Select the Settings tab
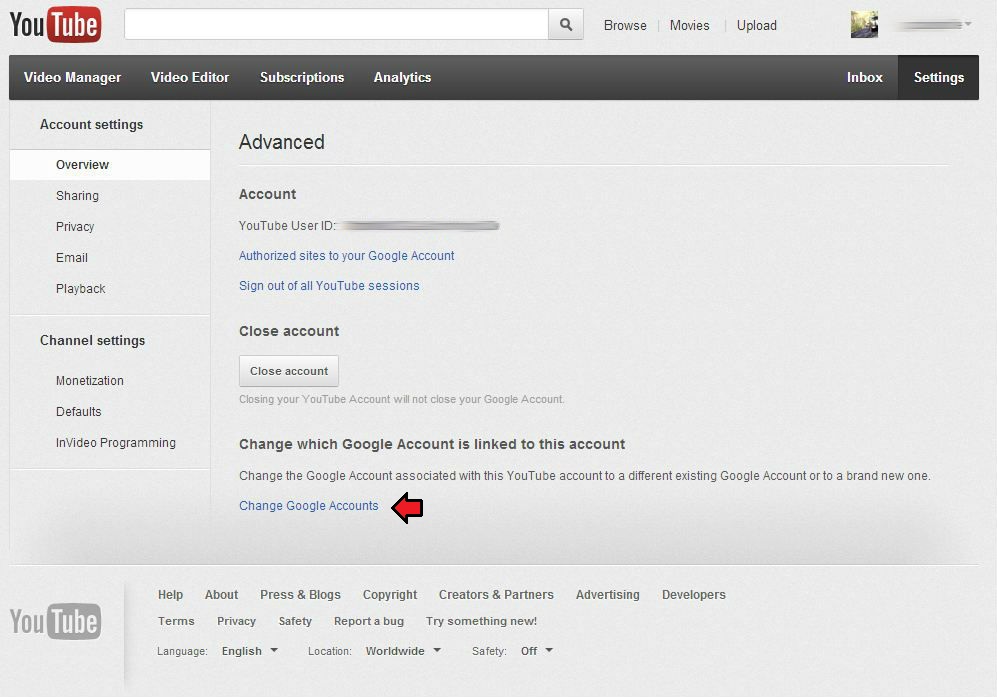 [x=939, y=77]
